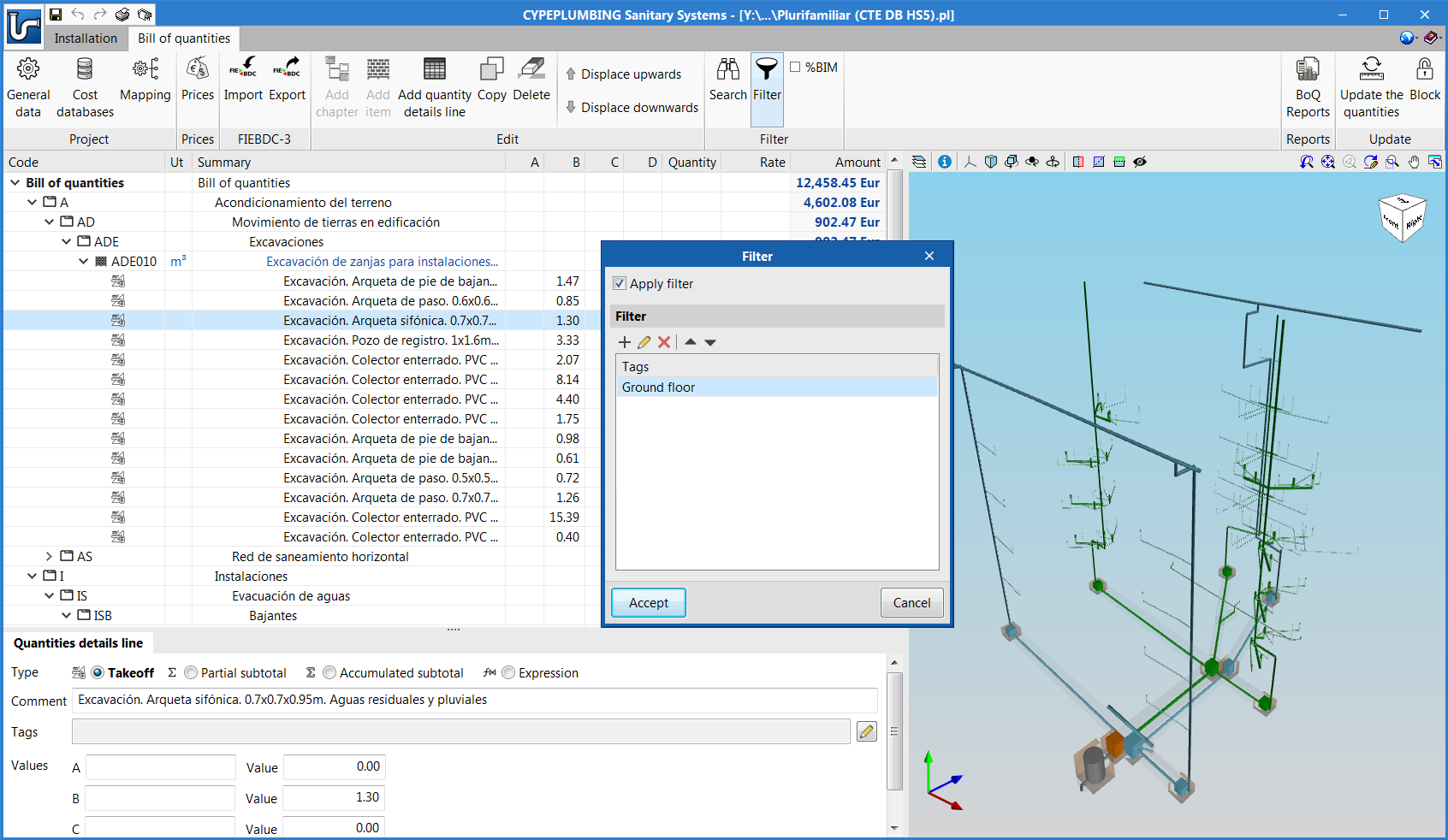Screen dimensions: 1448x840
Task: Uncheck the Apply filter checkbox
Action: 620,284
